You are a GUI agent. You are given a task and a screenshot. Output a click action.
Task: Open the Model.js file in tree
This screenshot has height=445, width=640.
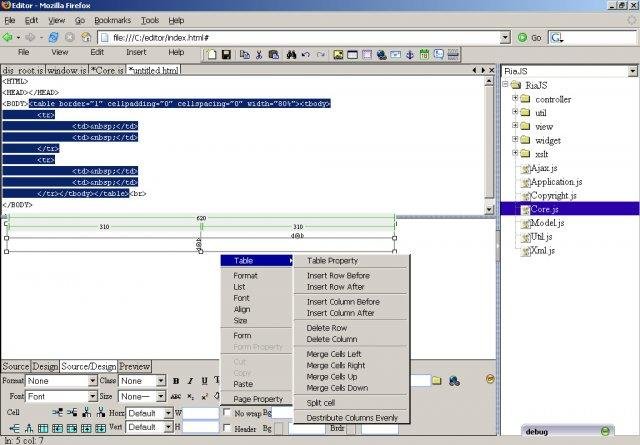click(x=545, y=222)
